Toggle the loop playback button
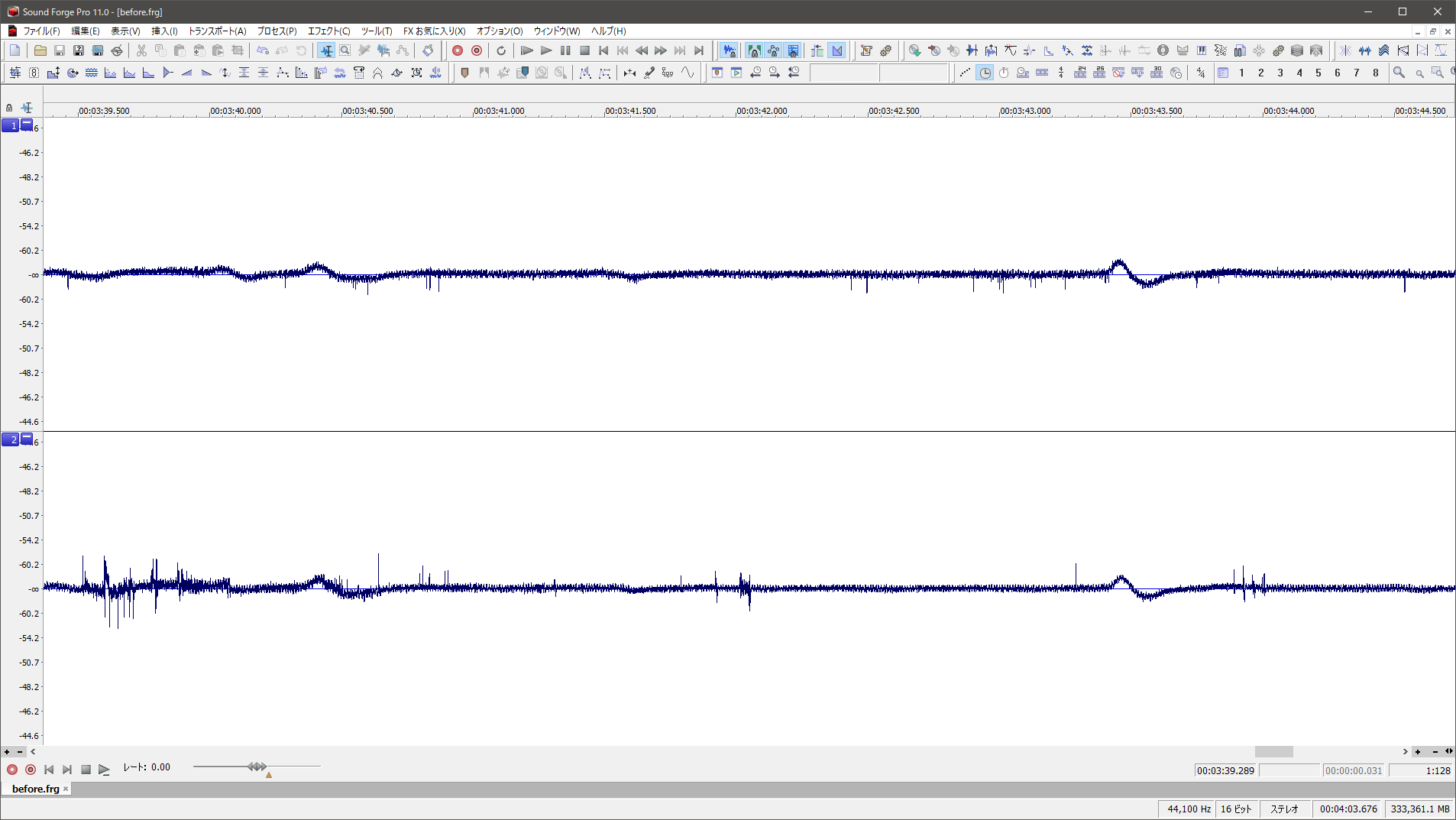The image size is (1456, 820). tap(501, 50)
